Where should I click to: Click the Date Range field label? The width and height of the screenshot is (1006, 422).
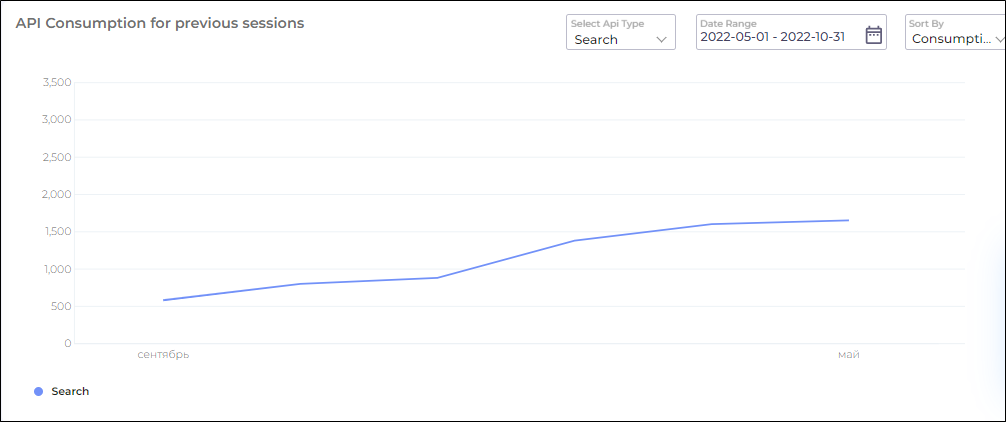point(728,23)
